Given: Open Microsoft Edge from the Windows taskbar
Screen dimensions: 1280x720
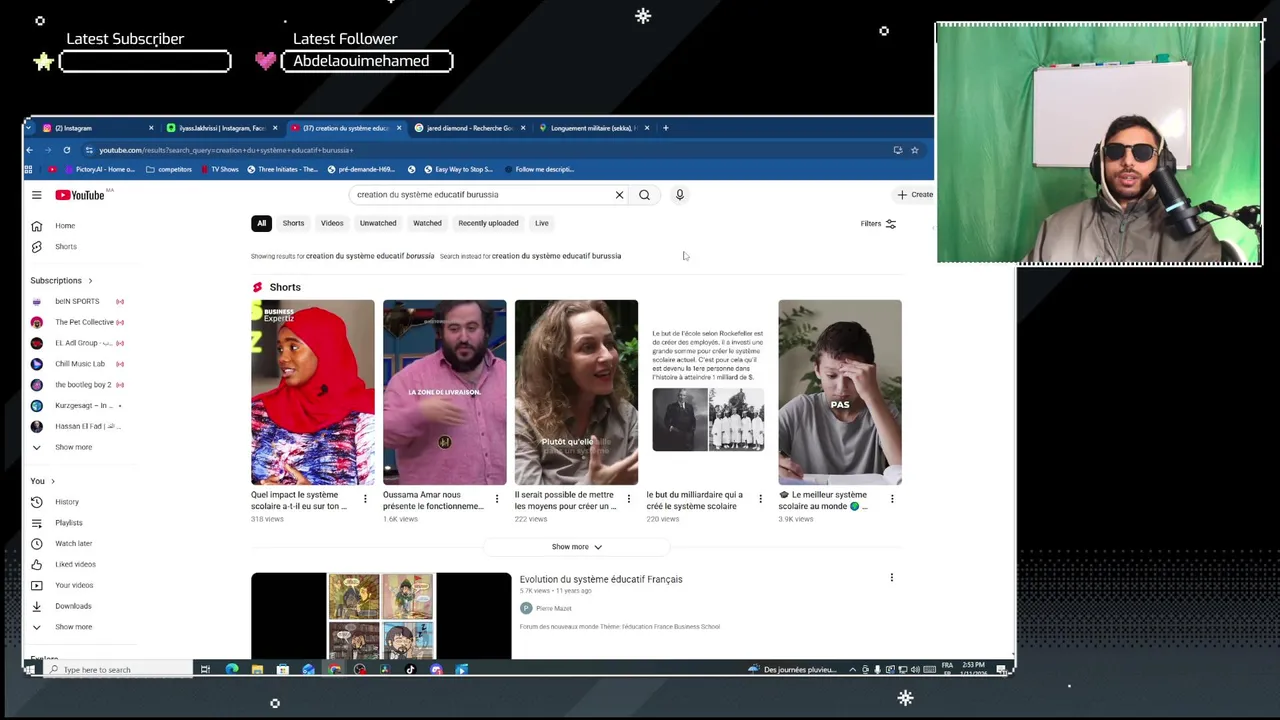Looking at the screenshot, I should click(231, 670).
